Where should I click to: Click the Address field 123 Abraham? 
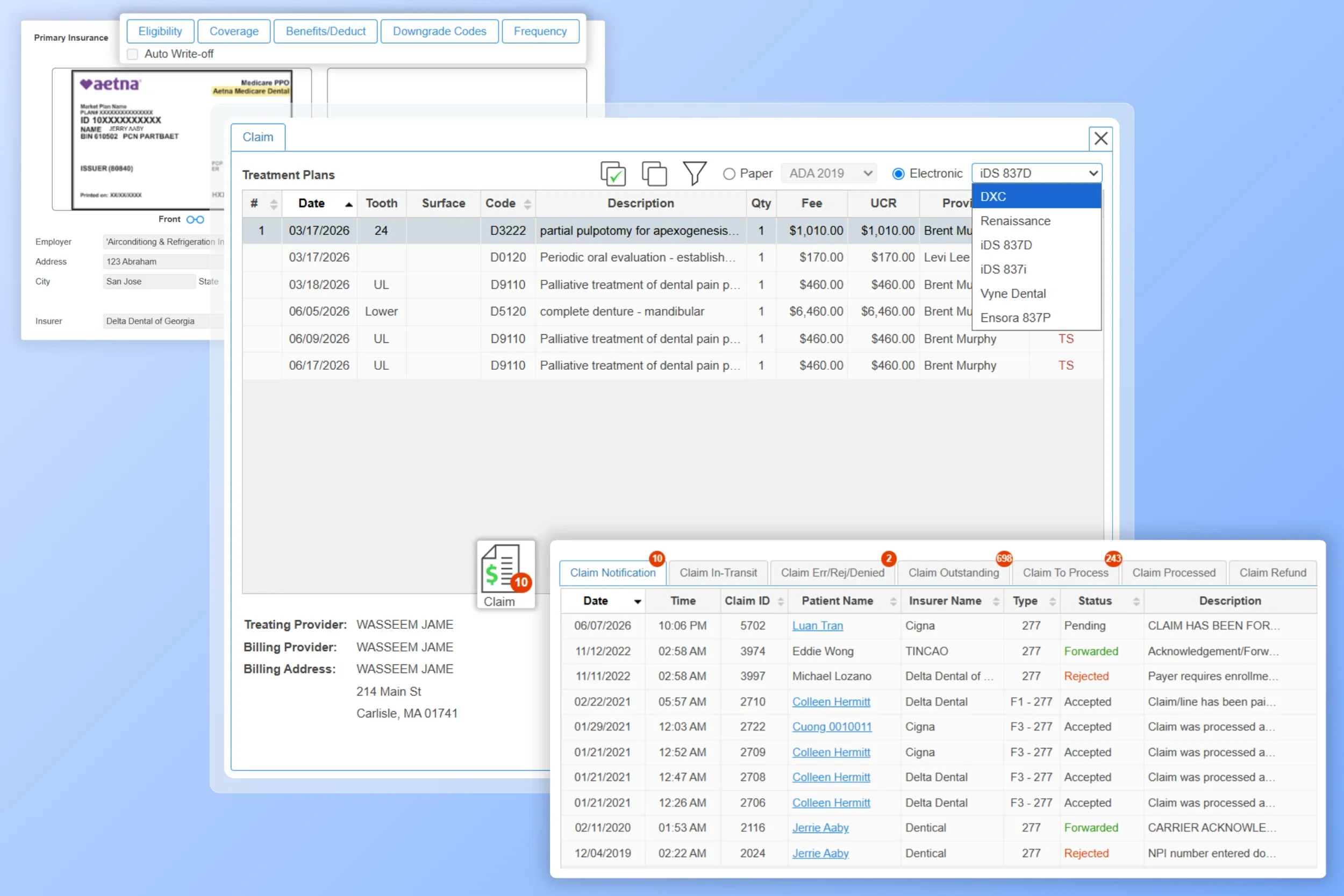[163, 262]
